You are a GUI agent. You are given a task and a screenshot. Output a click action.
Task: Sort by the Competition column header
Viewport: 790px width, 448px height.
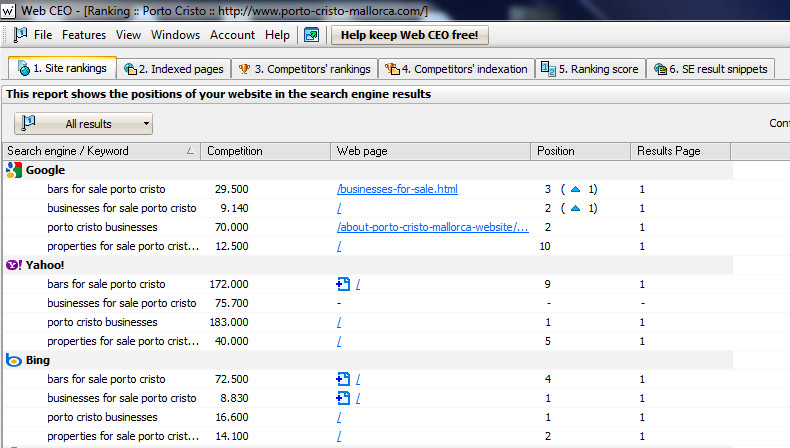coord(266,151)
